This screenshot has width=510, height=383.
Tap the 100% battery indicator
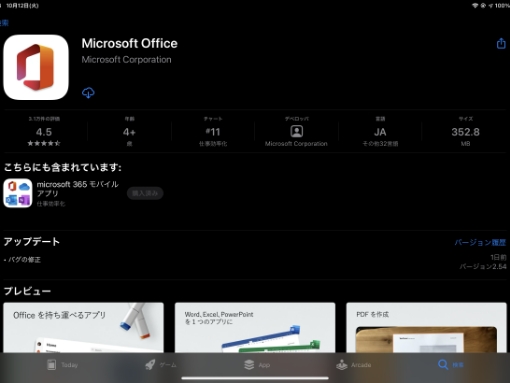pos(502,6)
